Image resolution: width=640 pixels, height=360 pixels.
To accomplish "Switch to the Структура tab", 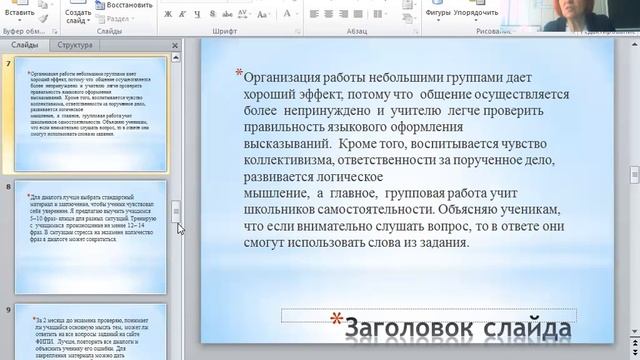I will click(75, 45).
